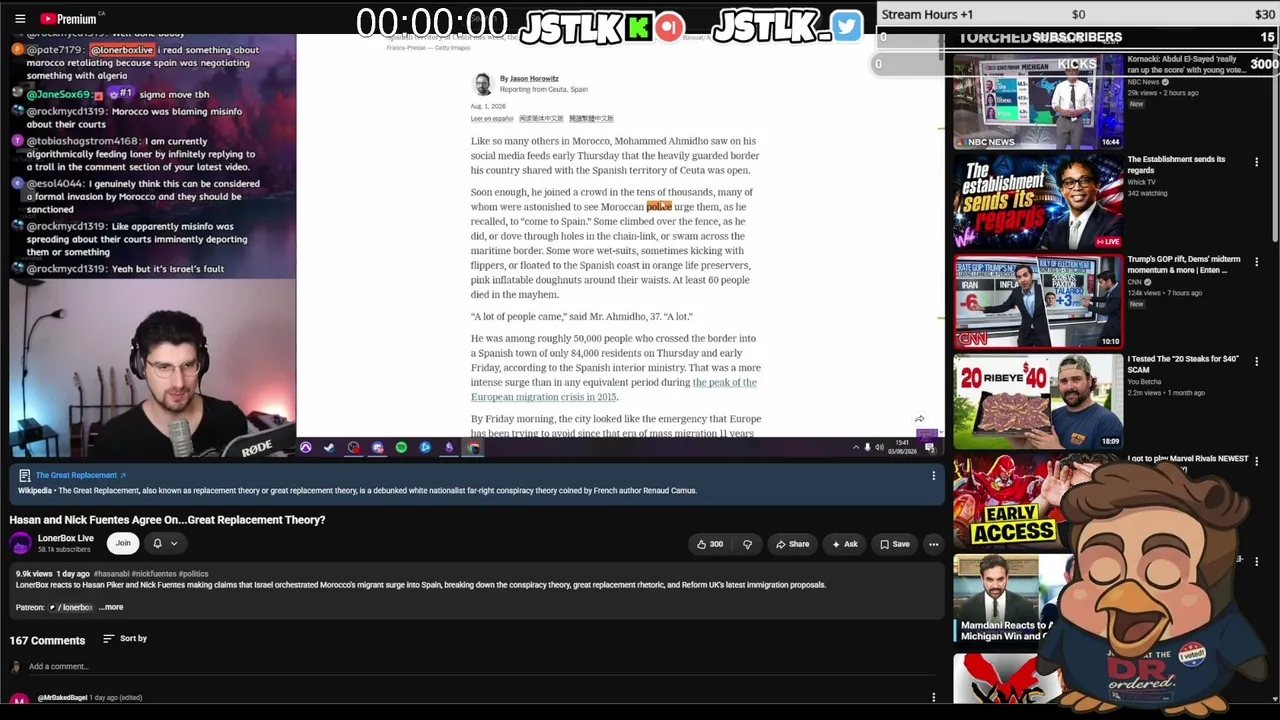Click the red record icon in stream overlay
Screen dimensions: 1280x720
(x=670, y=27)
